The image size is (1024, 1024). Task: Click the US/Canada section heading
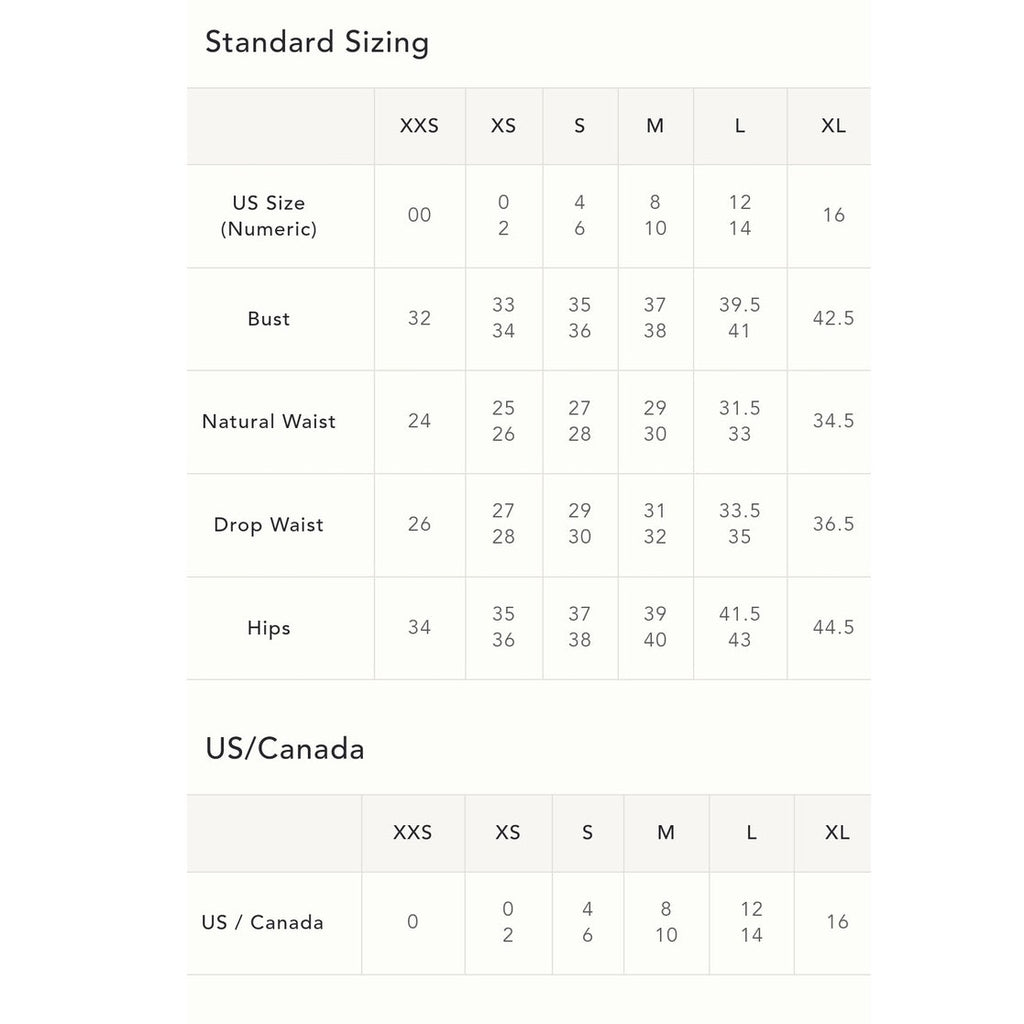(285, 749)
